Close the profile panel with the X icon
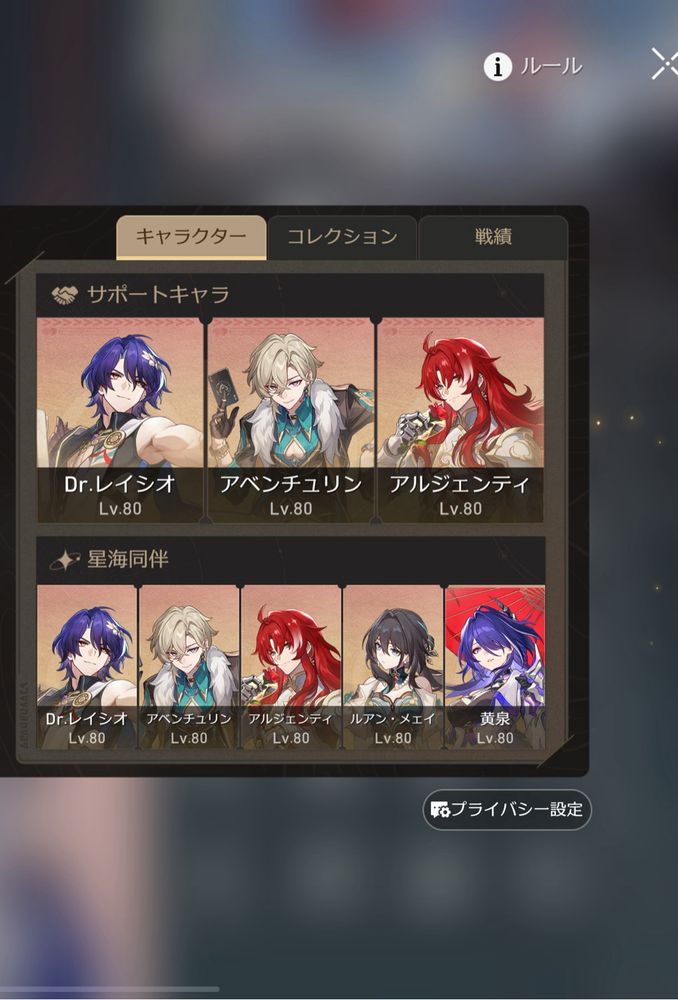 665,64
